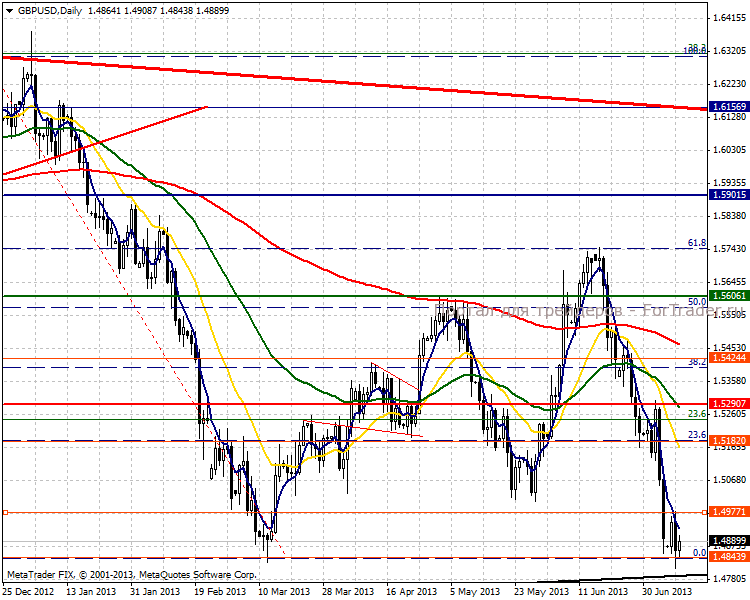750x600 pixels.
Task: Click the 50.0 Fibonacci level label
Action: pyautogui.click(x=697, y=301)
